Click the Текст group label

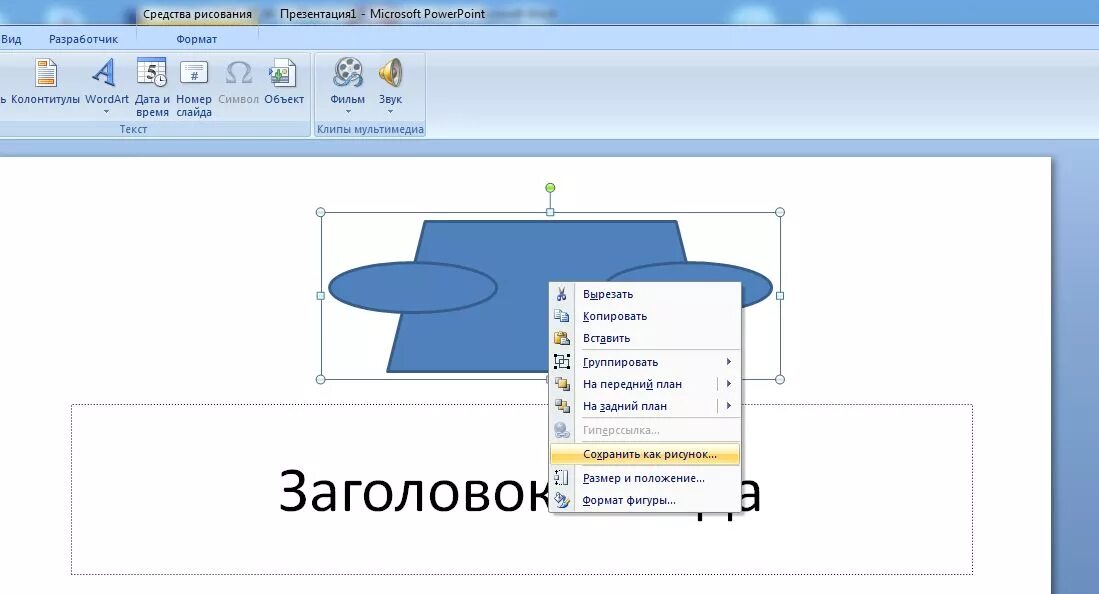coord(133,129)
